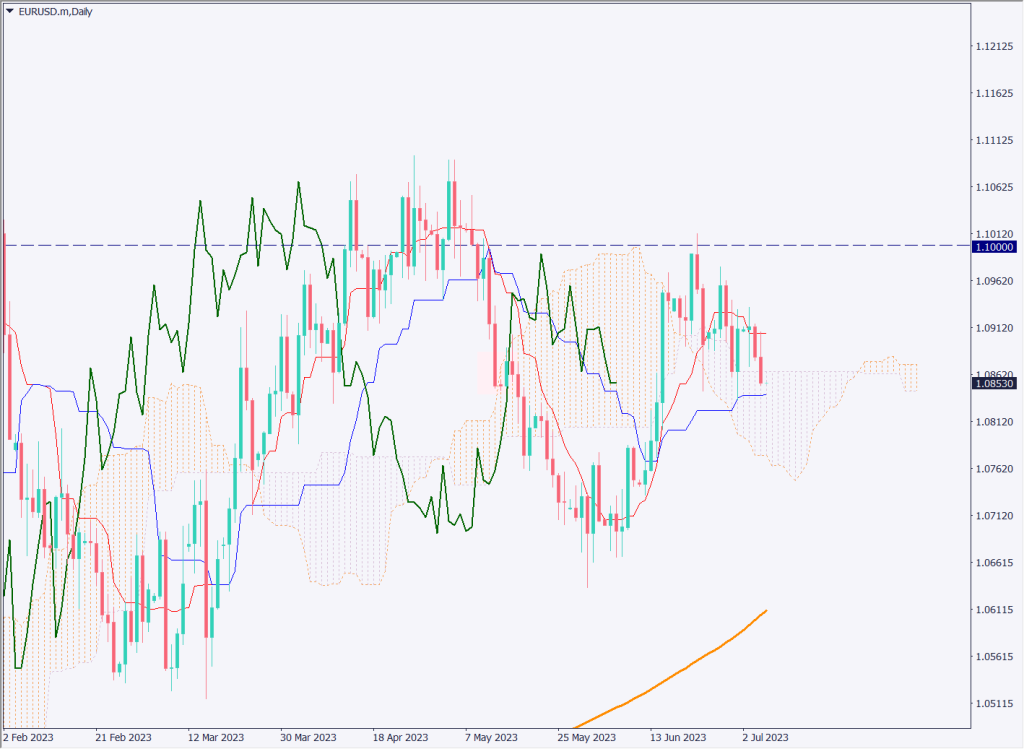The image size is (1024, 749).
Task: Click the 1.06115 price axis value
Action: pos(995,610)
